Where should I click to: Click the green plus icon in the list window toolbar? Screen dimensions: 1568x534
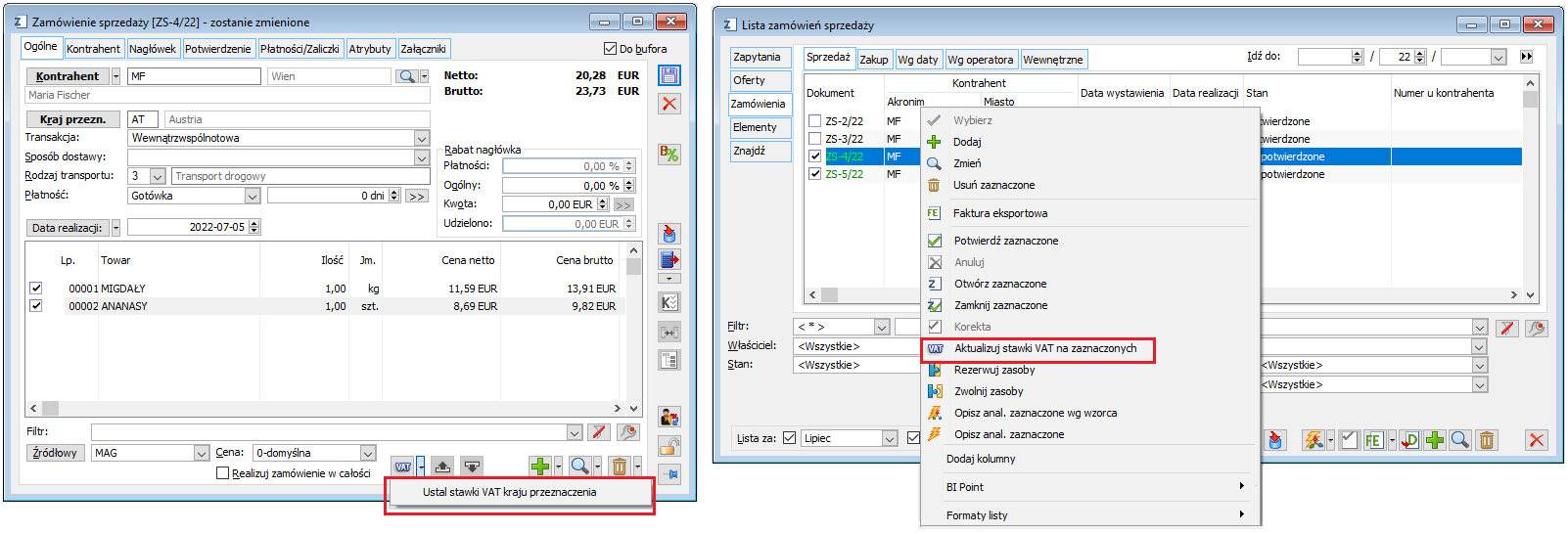click(1435, 440)
